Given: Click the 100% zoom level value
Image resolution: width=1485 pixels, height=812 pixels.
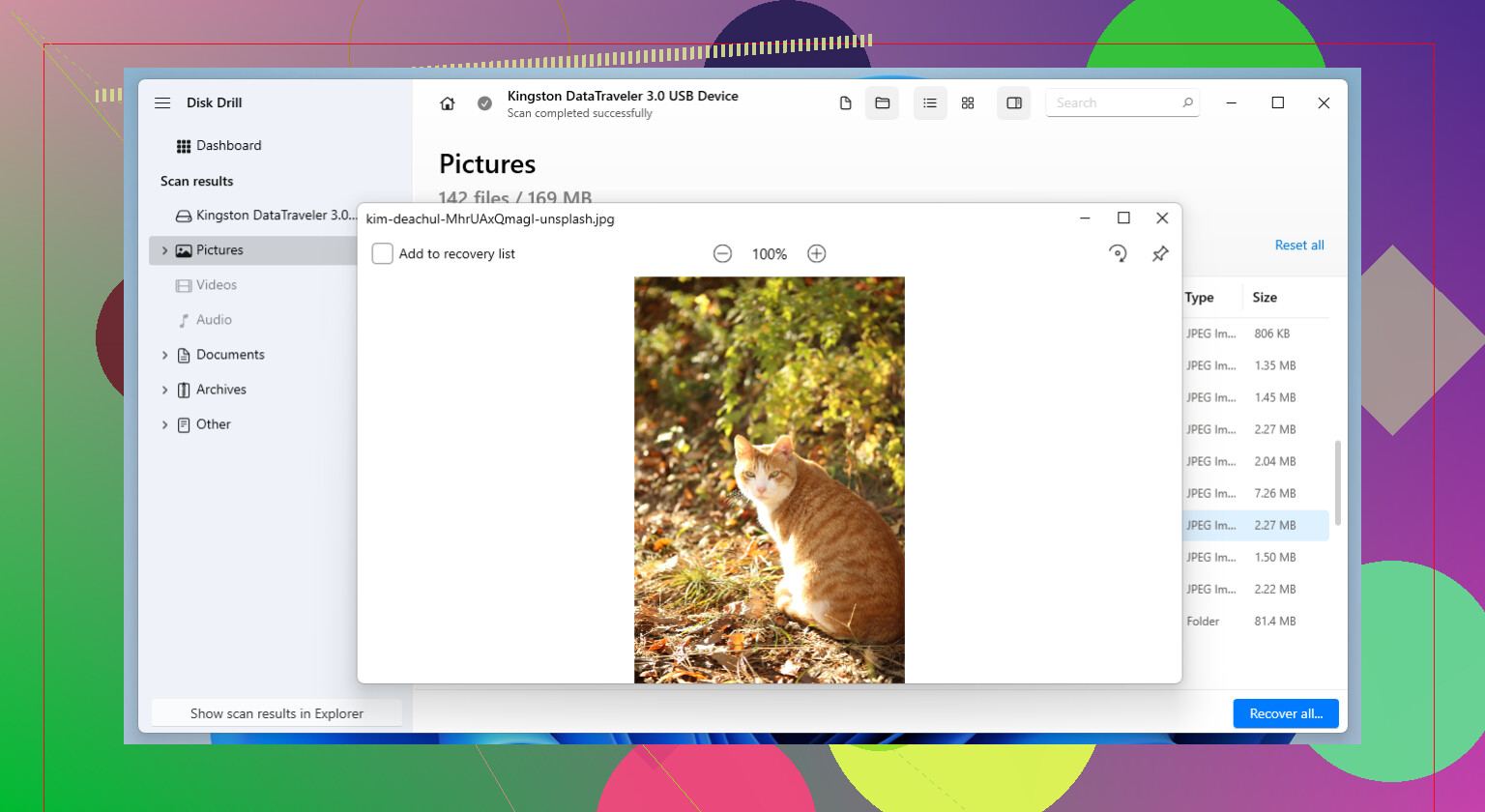Looking at the screenshot, I should (770, 254).
